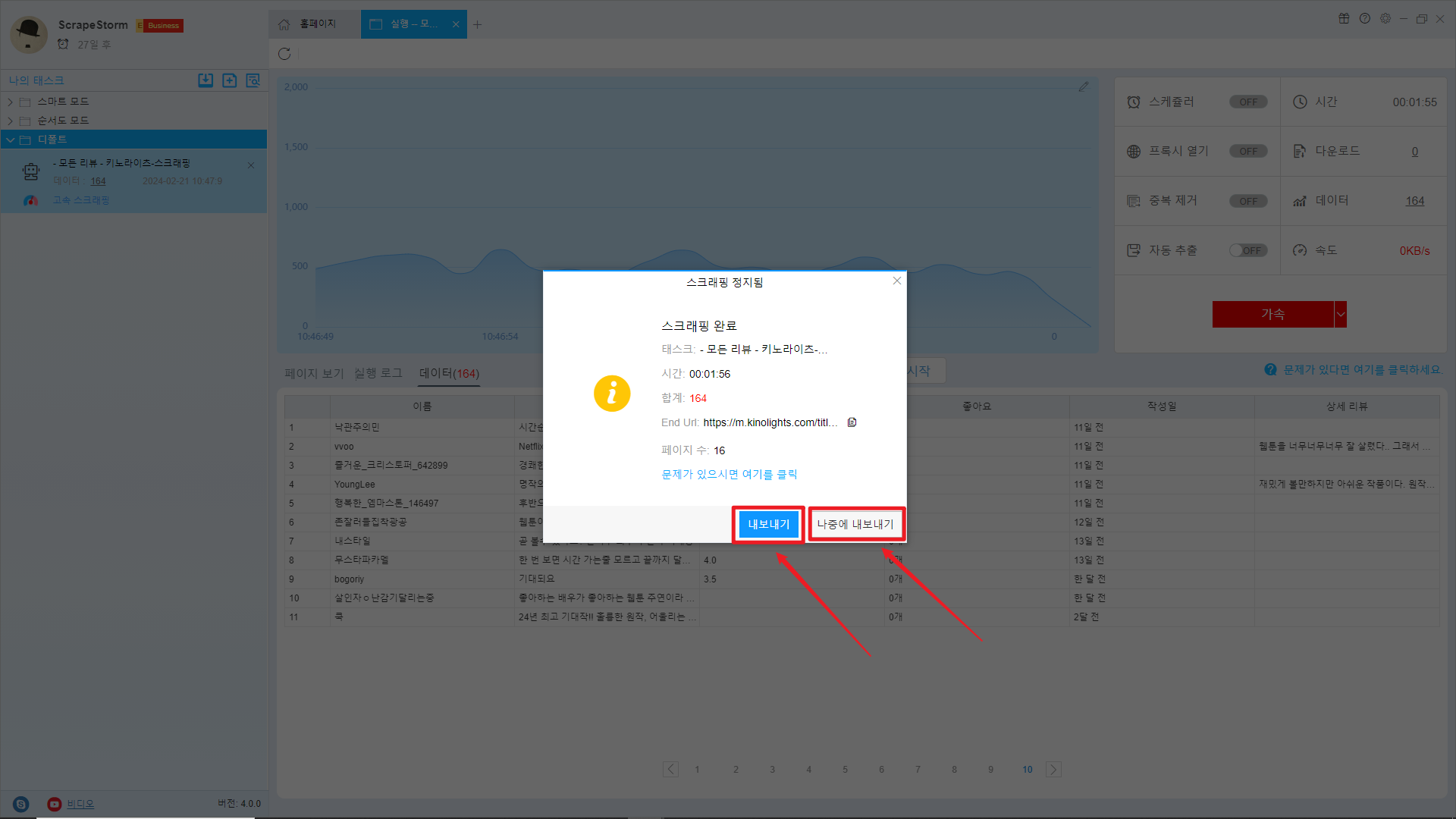Viewport: 1456px width, 819px height.
Task: Open dropdown arrow beside 가속 button
Action: pos(1340,314)
